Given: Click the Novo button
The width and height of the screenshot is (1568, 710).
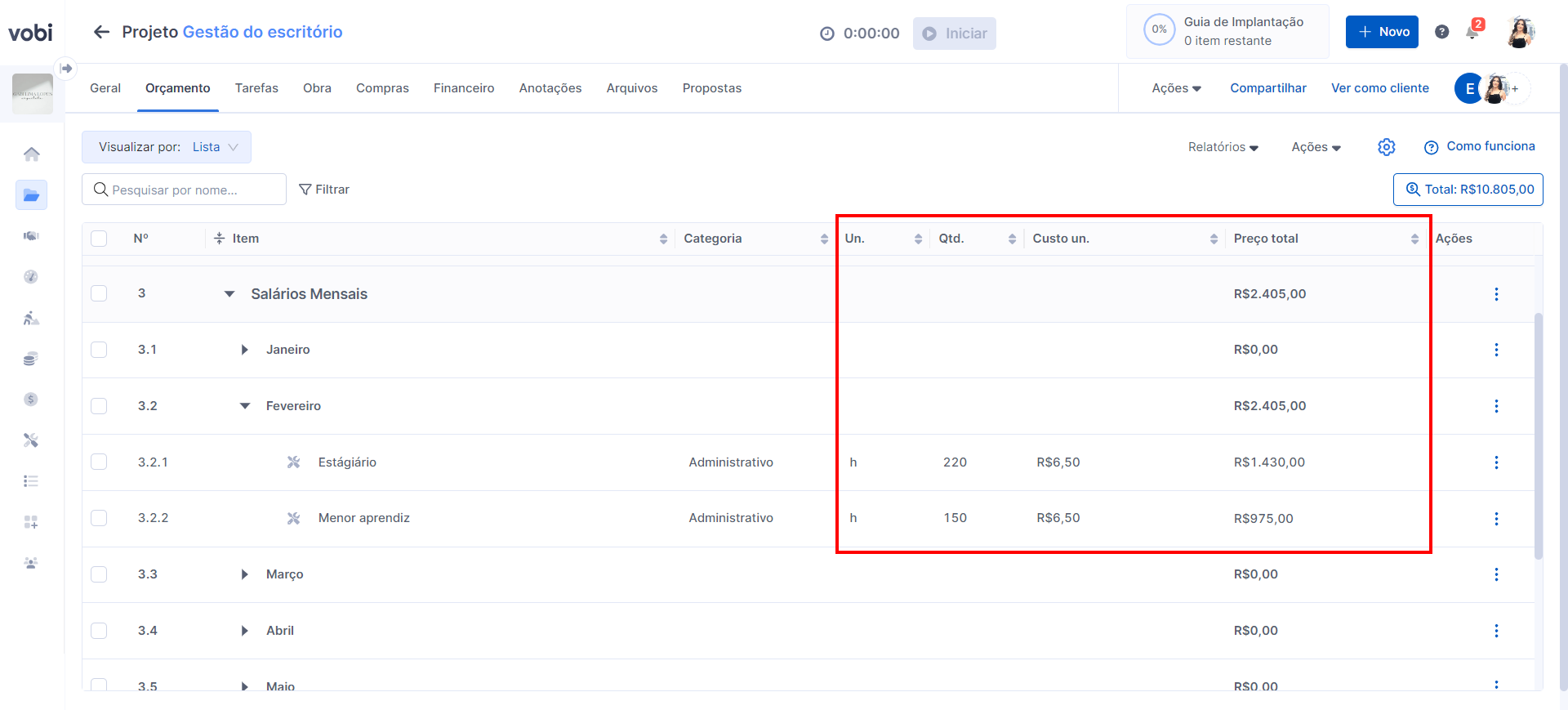Looking at the screenshot, I should click(x=1382, y=32).
